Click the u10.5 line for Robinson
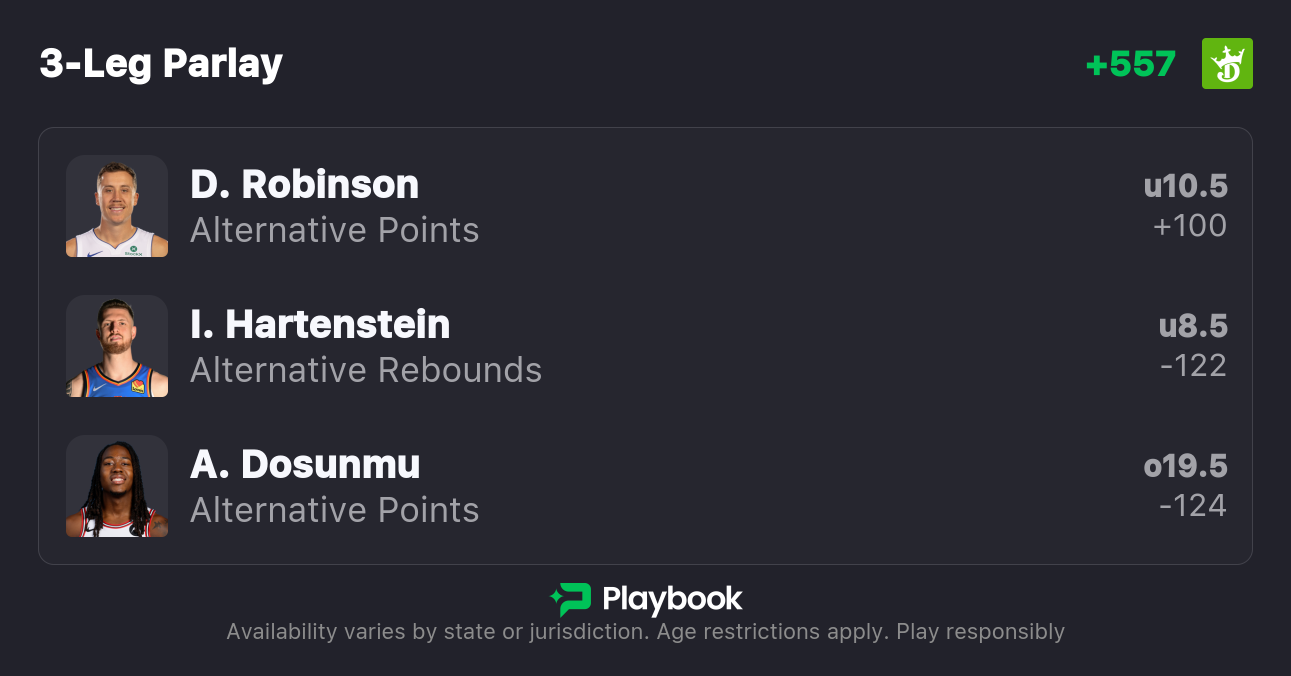This screenshot has height=676, width=1291. click(1185, 186)
